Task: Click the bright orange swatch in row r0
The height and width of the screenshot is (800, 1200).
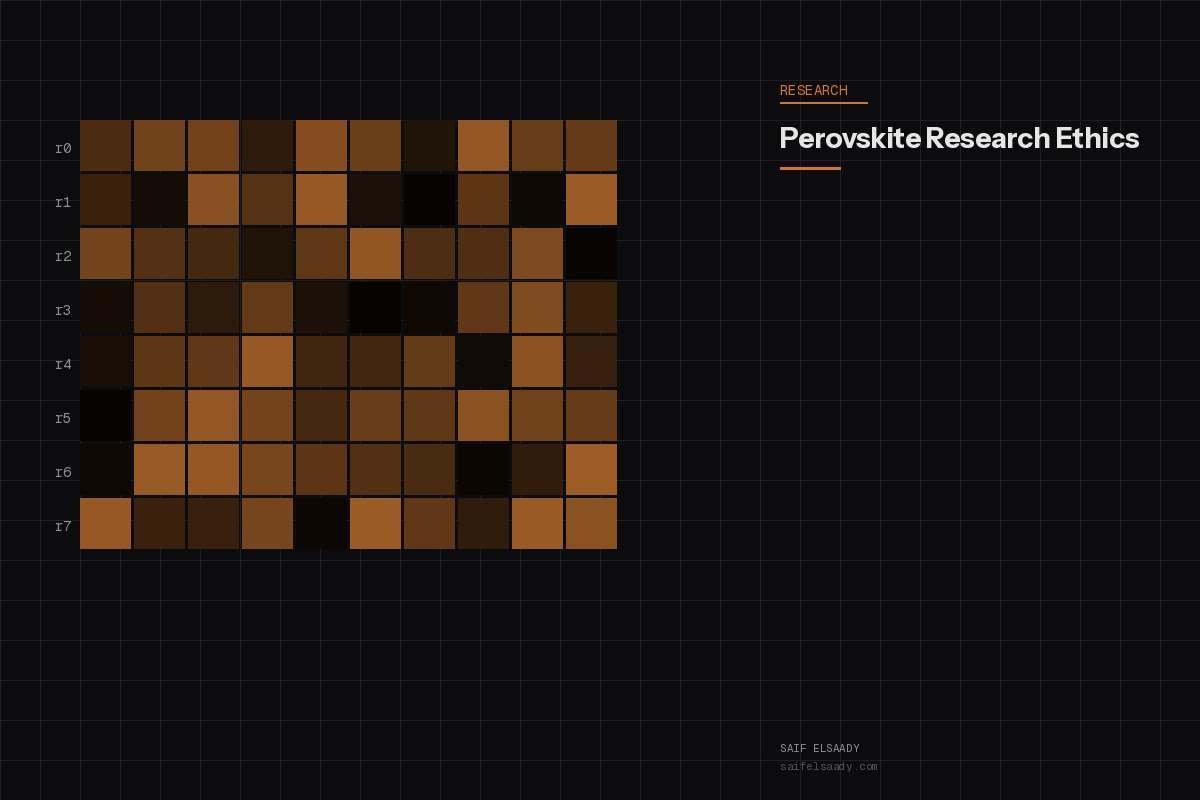Action: [483, 145]
